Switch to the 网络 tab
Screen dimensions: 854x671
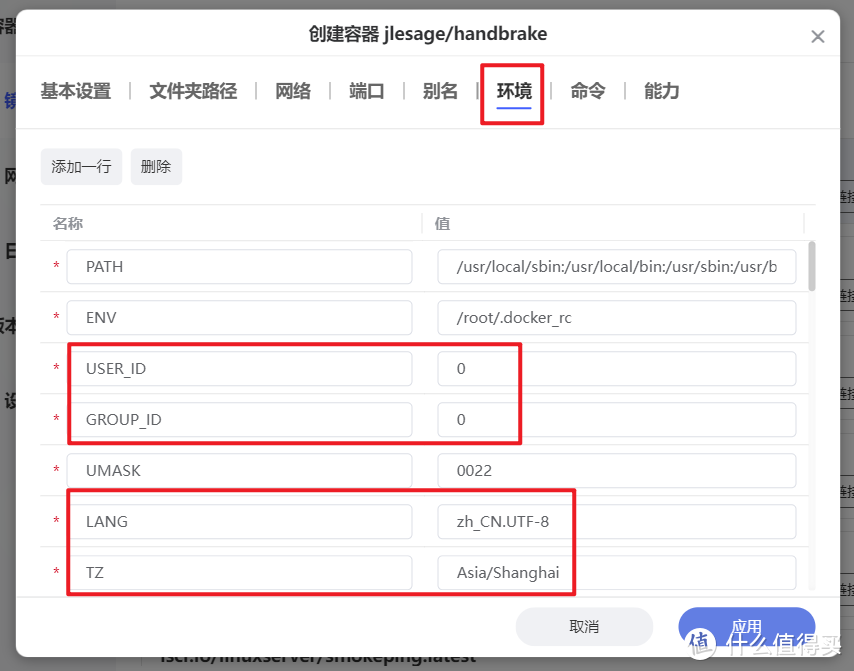pos(293,90)
